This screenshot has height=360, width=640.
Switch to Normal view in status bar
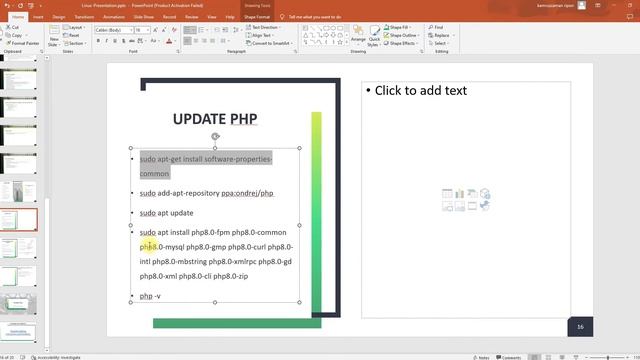[x=534, y=357]
